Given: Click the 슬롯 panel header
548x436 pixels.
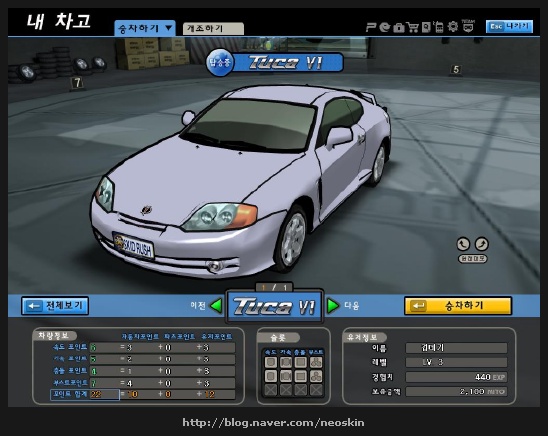Looking at the screenshot, I should click(278, 337).
